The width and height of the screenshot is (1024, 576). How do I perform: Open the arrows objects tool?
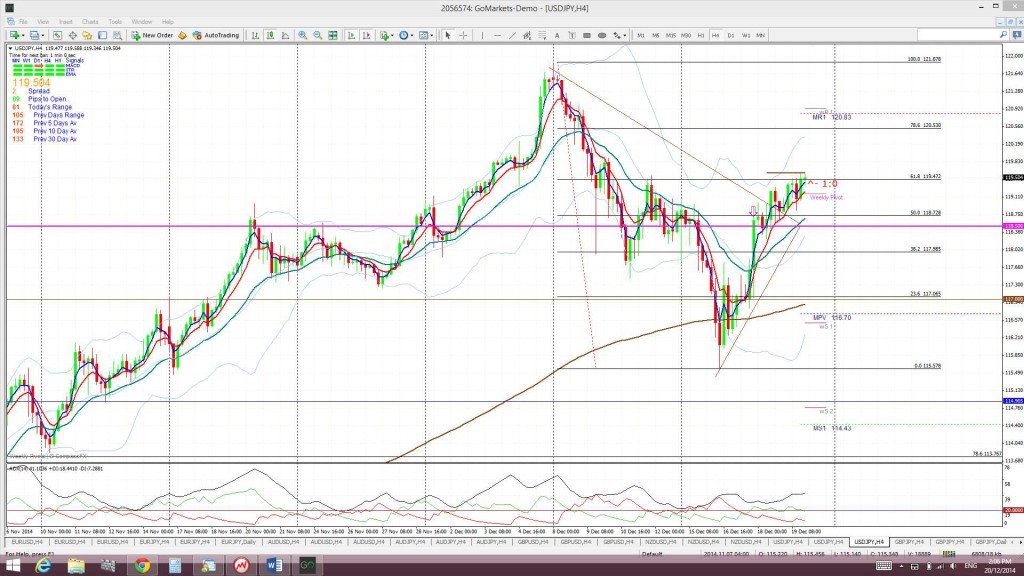click(x=616, y=35)
